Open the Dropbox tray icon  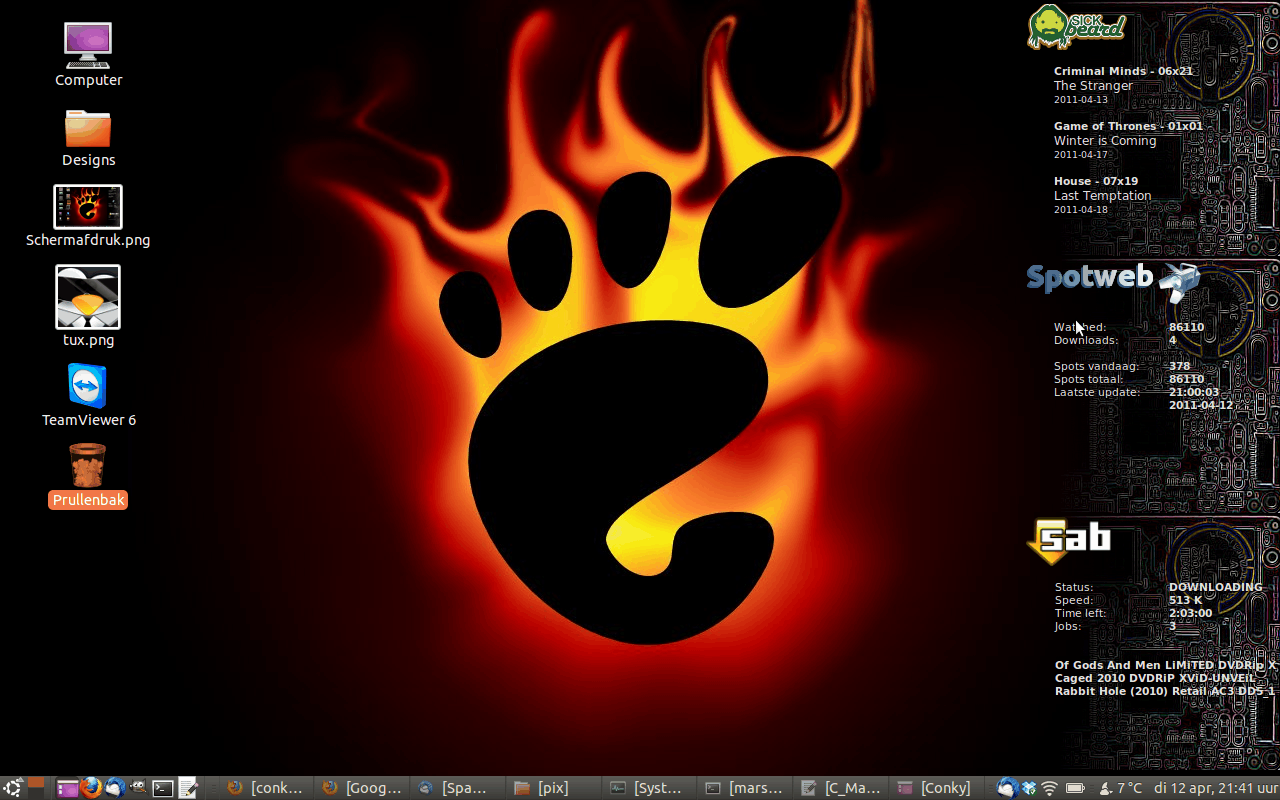[x=1028, y=788]
